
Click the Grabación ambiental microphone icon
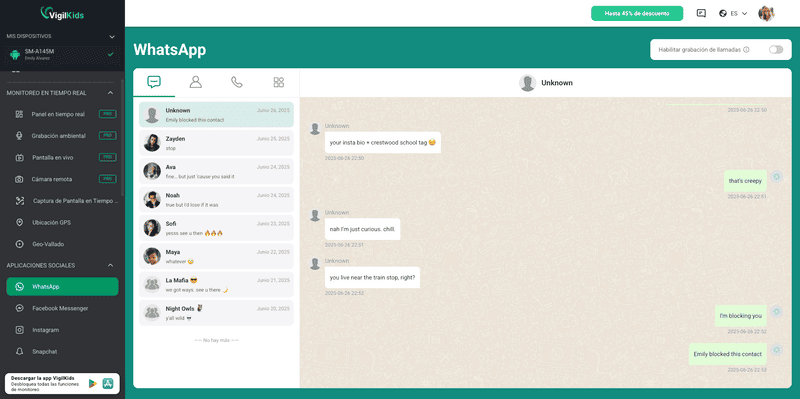coord(19,136)
